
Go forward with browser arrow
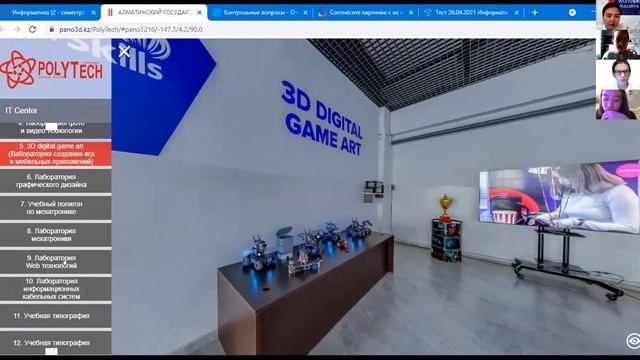(17, 29)
